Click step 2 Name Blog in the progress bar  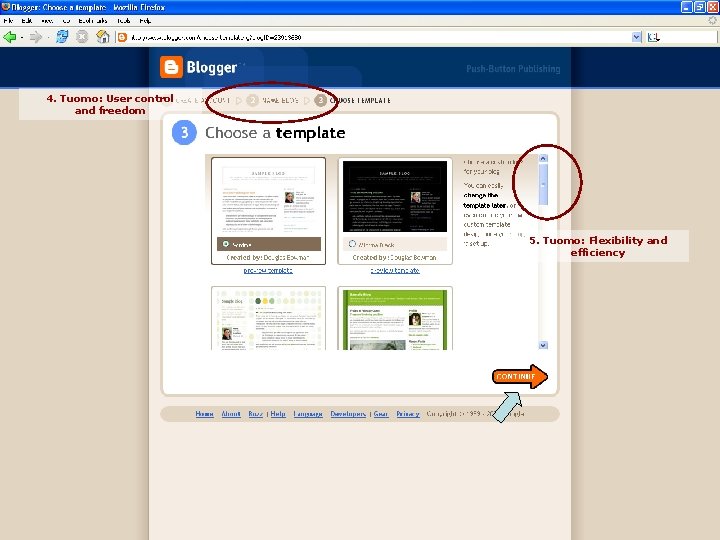click(x=272, y=100)
